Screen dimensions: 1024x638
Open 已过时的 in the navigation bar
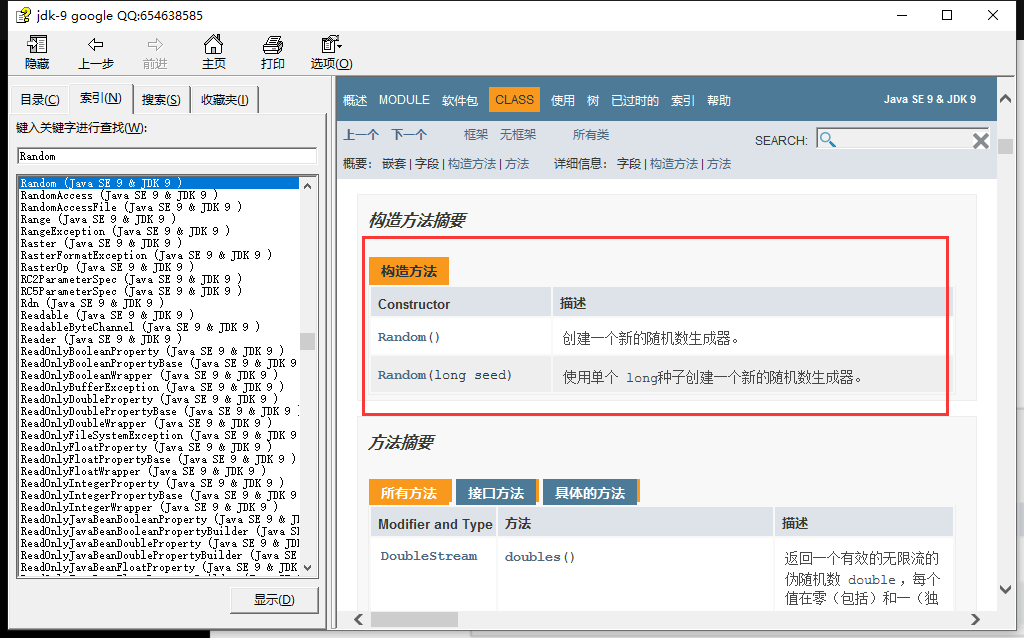point(635,101)
